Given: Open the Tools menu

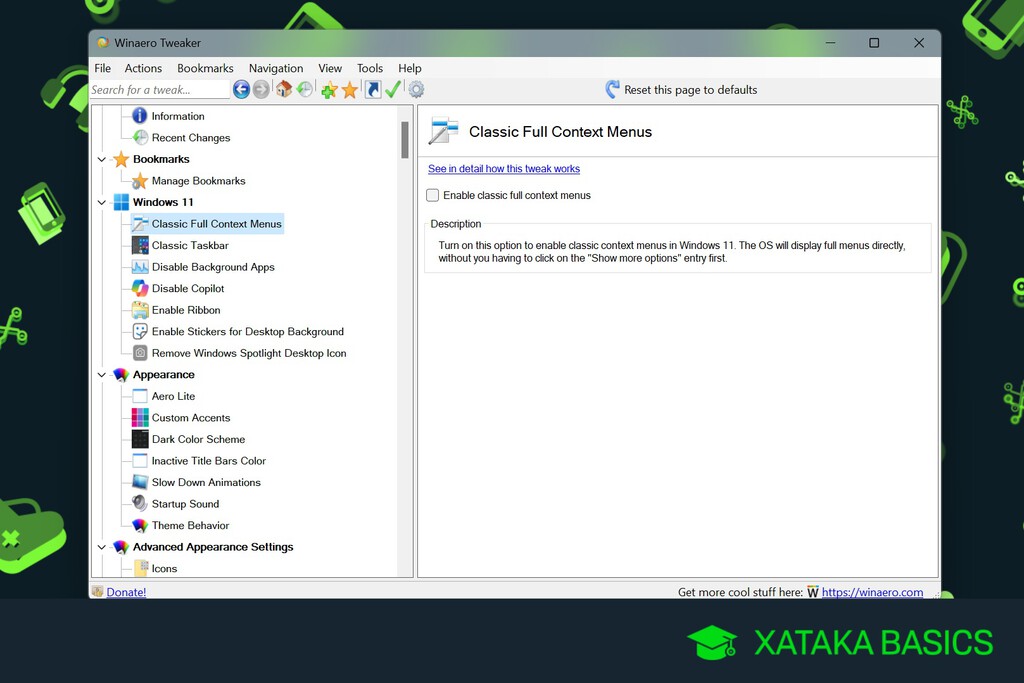Looking at the screenshot, I should (370, 68).
